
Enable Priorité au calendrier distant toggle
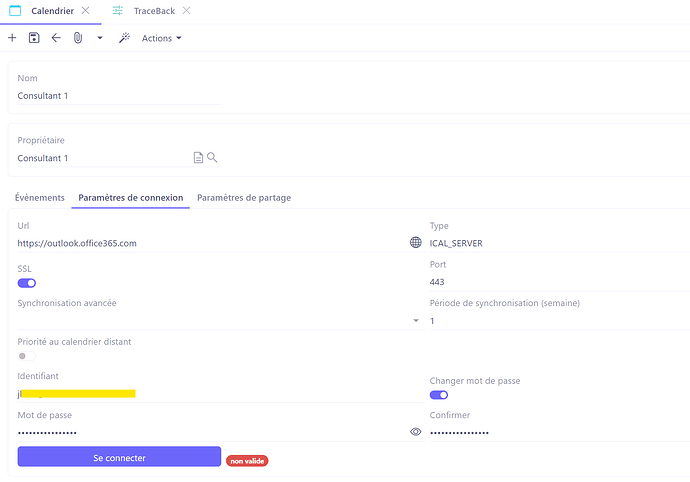point(26,356)
